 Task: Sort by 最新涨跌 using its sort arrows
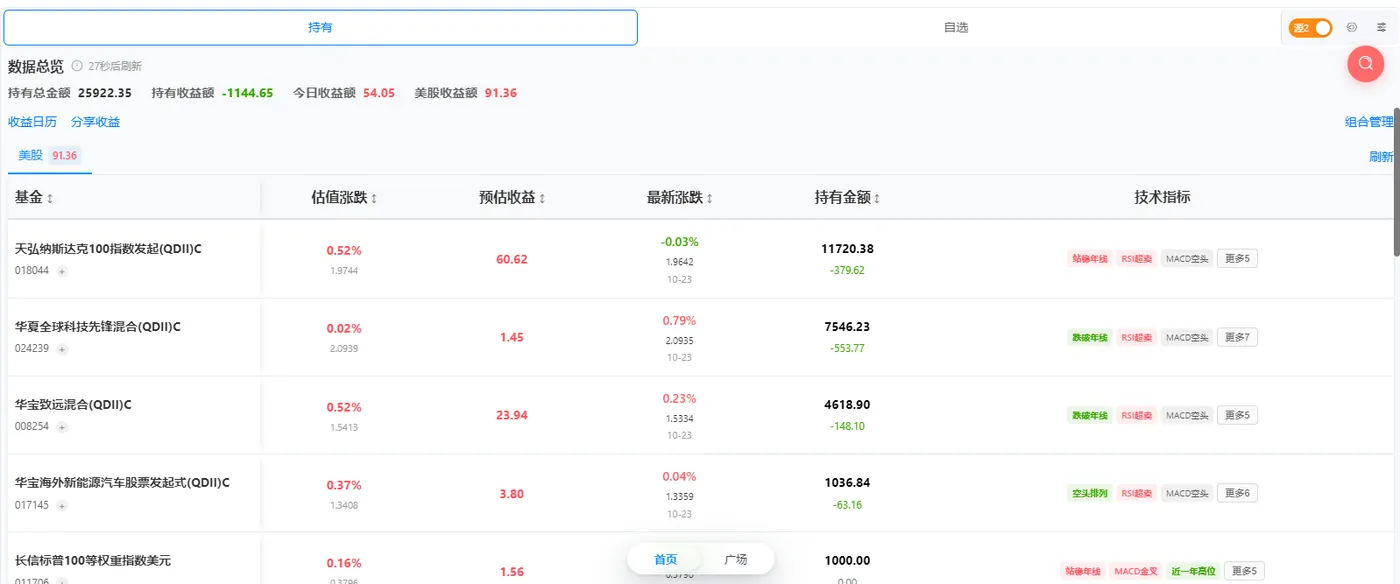710,198
